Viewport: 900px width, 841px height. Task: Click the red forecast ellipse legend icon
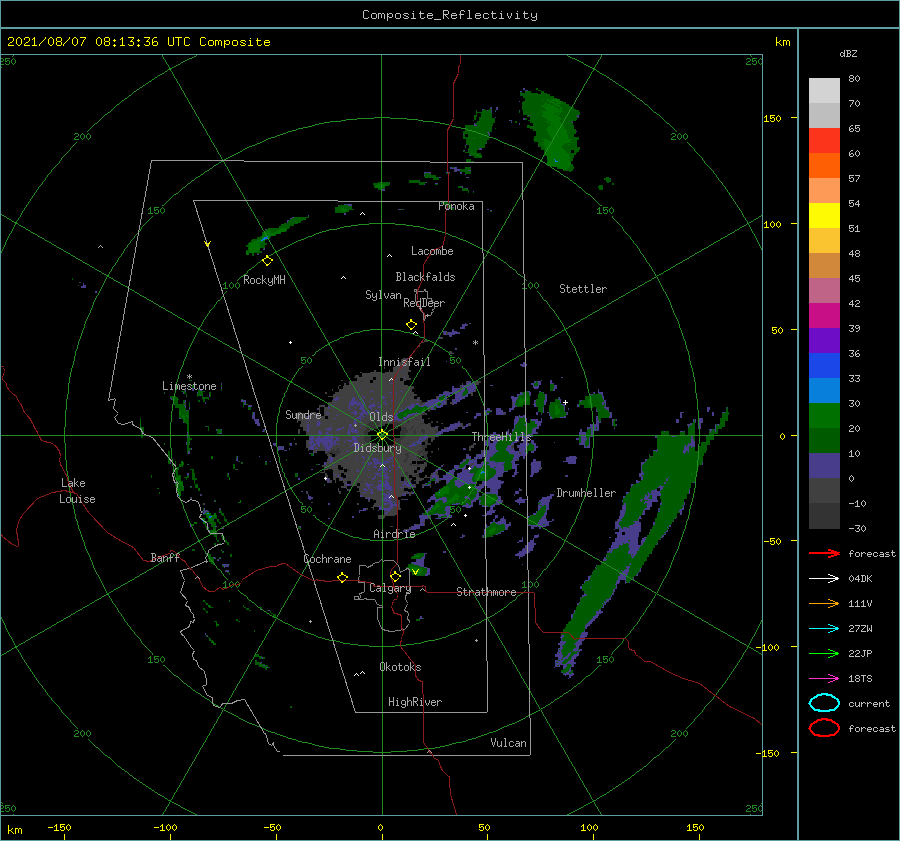(x=824, y=728)
